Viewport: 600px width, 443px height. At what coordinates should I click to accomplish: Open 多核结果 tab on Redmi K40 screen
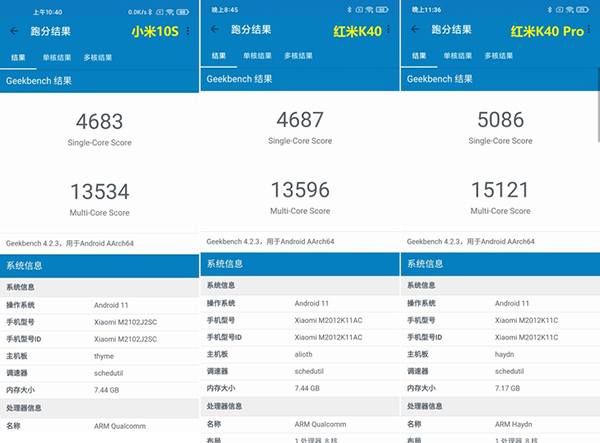[300, 56]
